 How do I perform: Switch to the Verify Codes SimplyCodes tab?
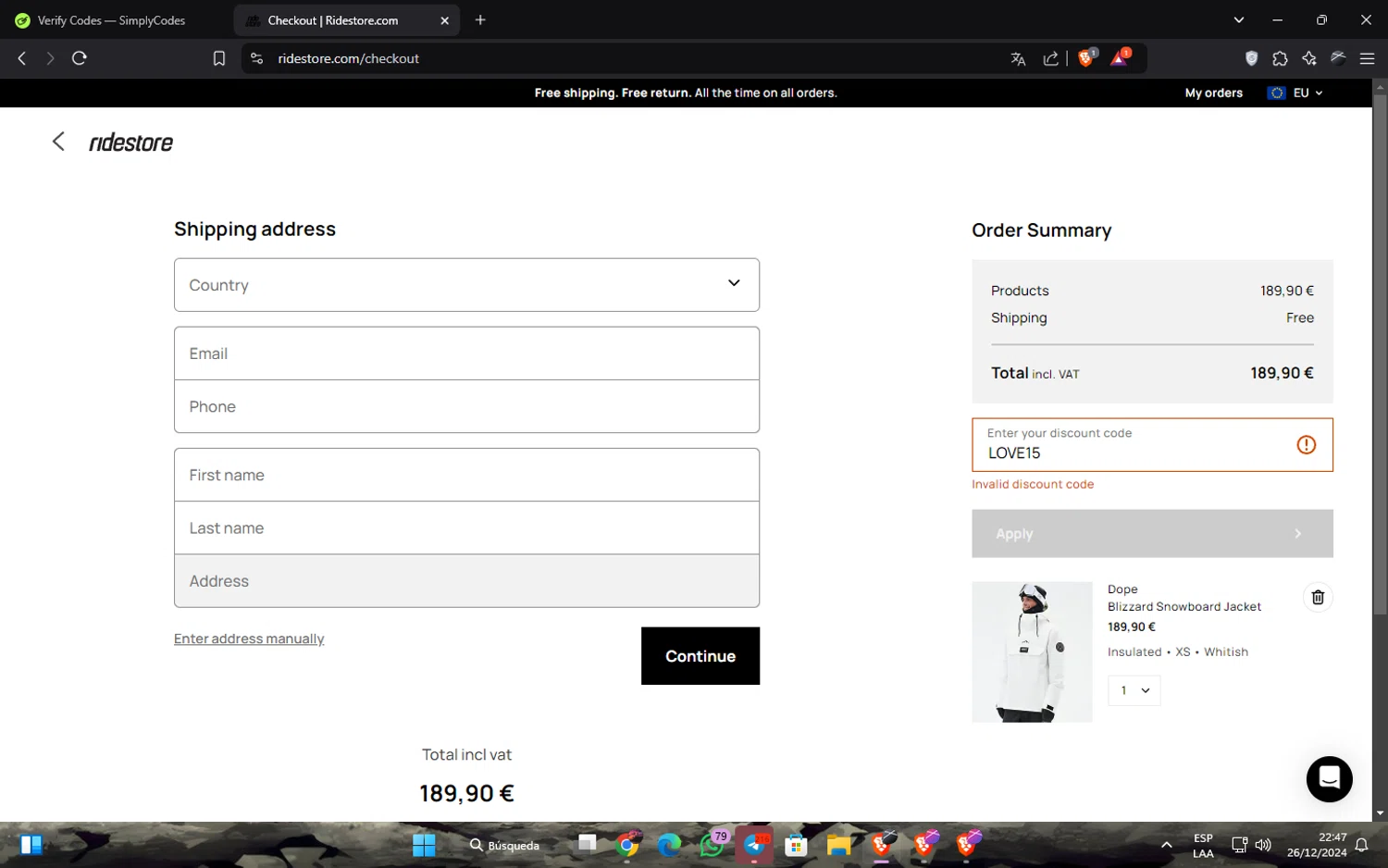click(111, 20)
